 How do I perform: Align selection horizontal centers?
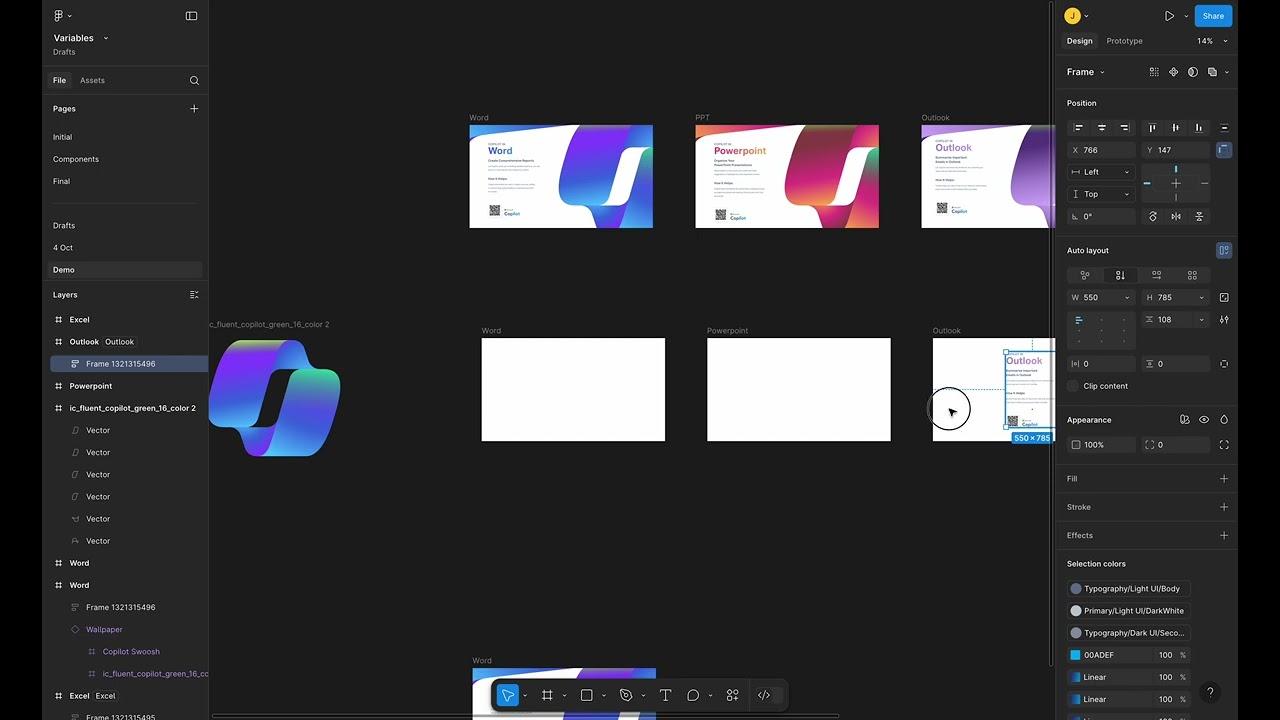pos(1101,128)
